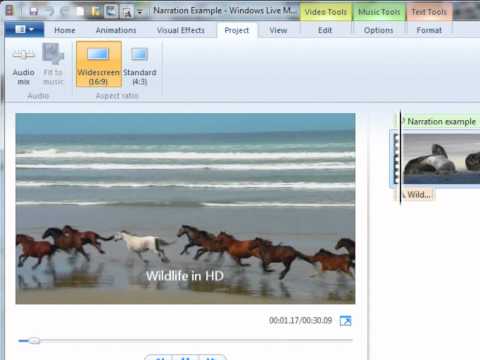Expand the Customize Quick Access Toolbar arrow
This screenshot has width=480, height=360.
(x=140, y=13)
